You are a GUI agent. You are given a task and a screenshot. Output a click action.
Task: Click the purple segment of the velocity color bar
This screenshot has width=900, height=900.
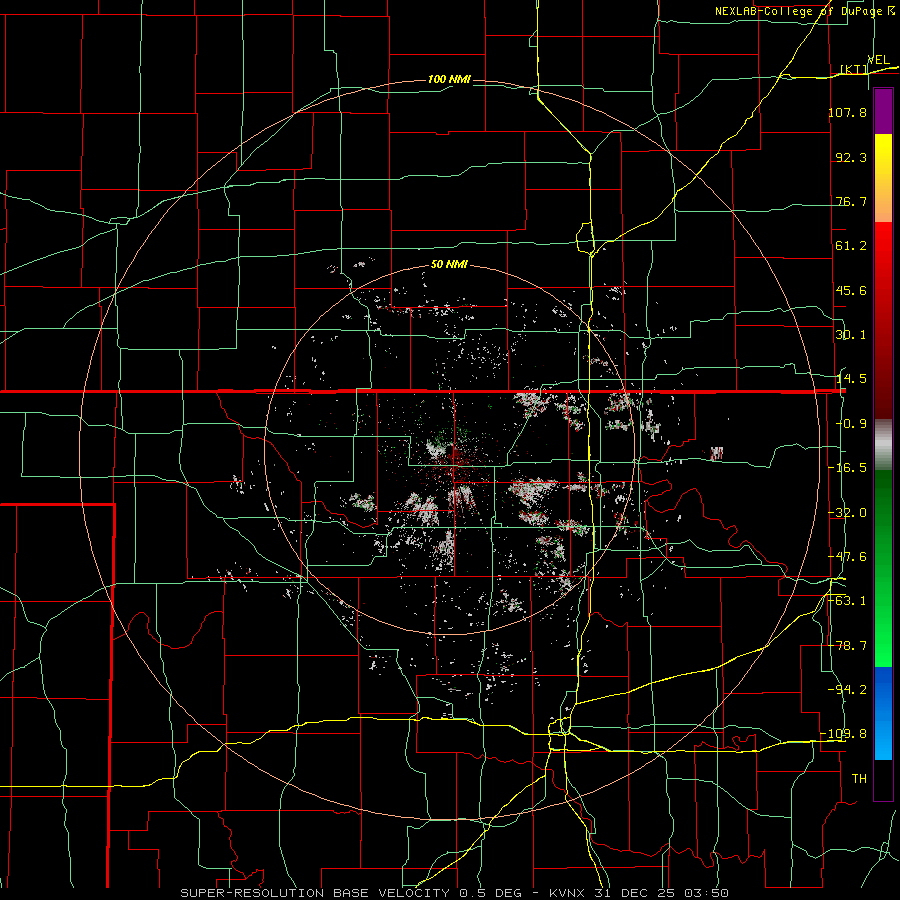pos(883,112)
